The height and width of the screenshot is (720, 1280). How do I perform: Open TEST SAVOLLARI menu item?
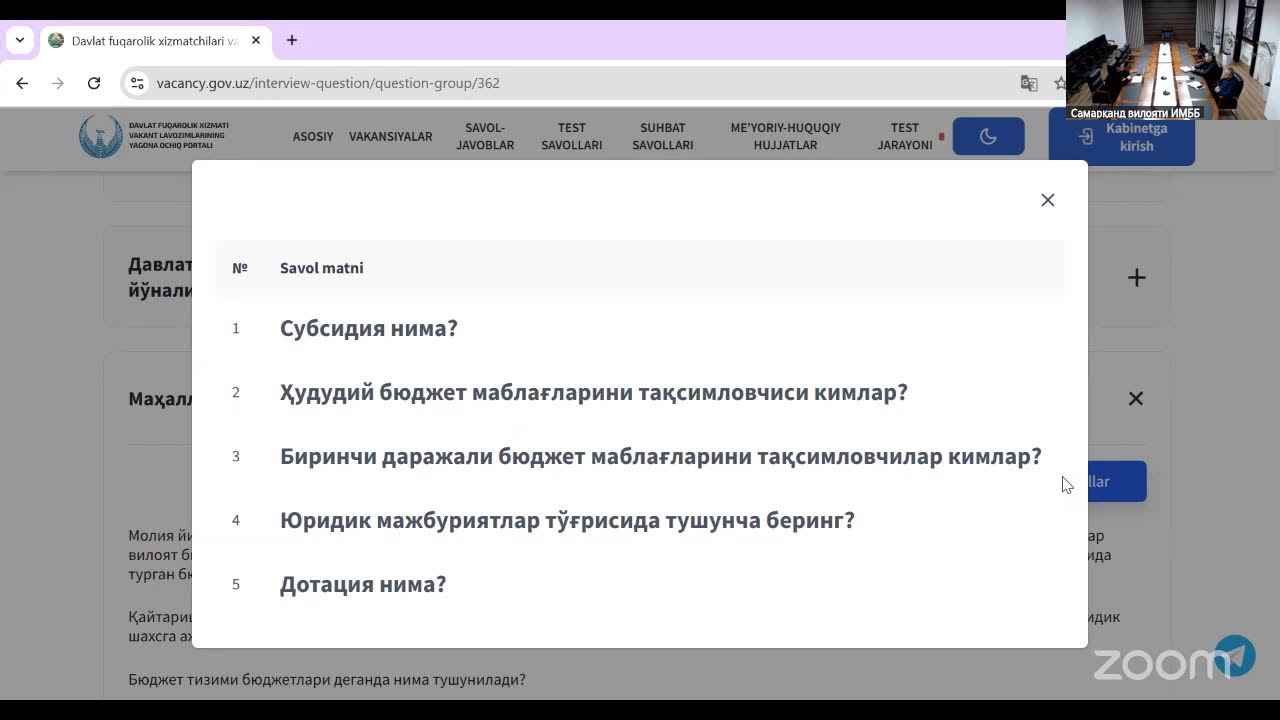click(572, 137)
